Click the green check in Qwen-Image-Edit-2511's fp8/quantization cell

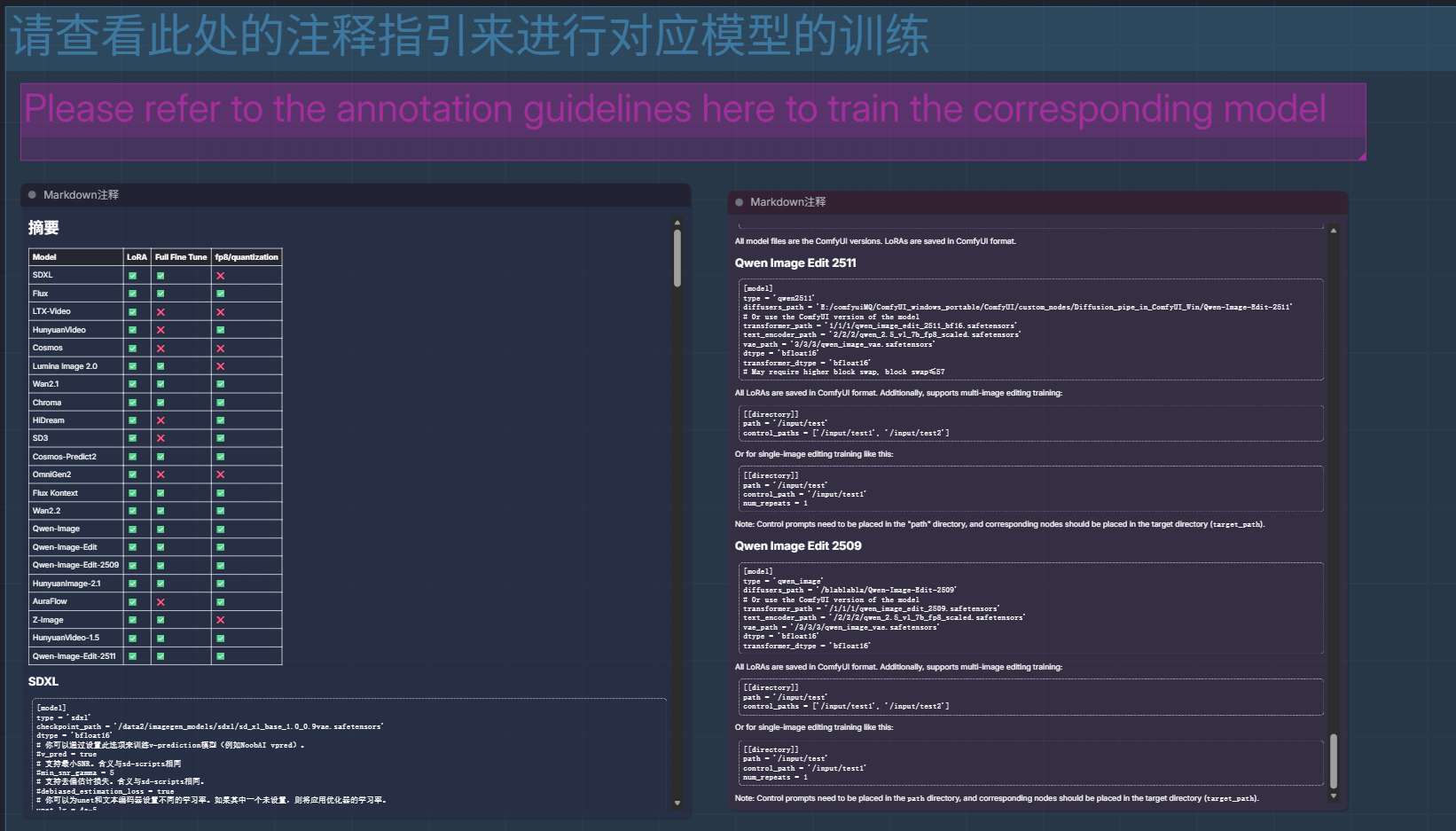pos(221,656)
